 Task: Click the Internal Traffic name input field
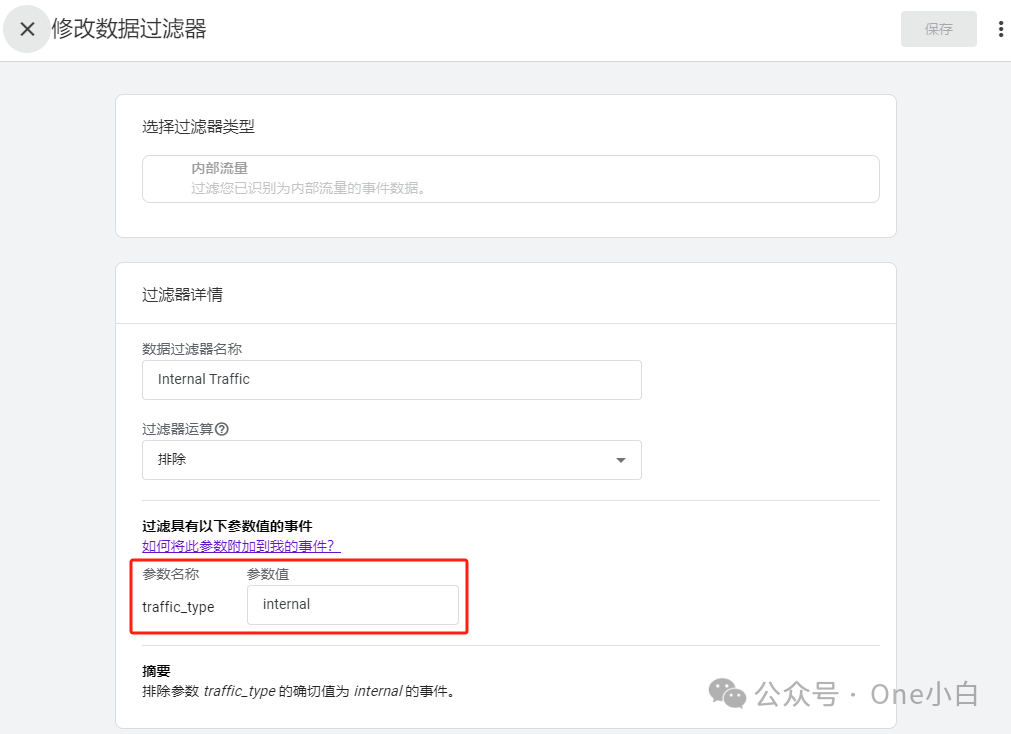point(391,380)
